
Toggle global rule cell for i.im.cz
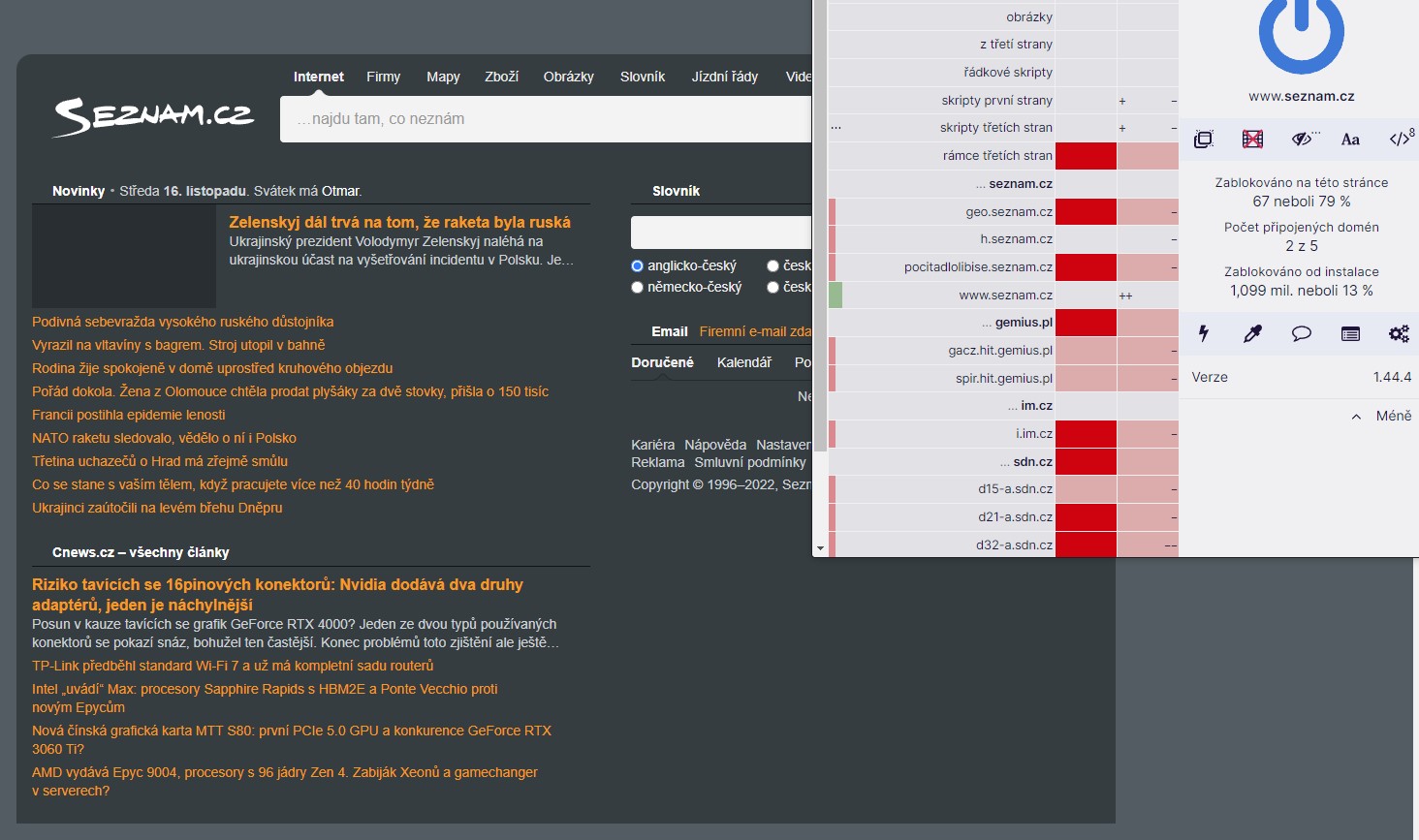coord(1086,434)
